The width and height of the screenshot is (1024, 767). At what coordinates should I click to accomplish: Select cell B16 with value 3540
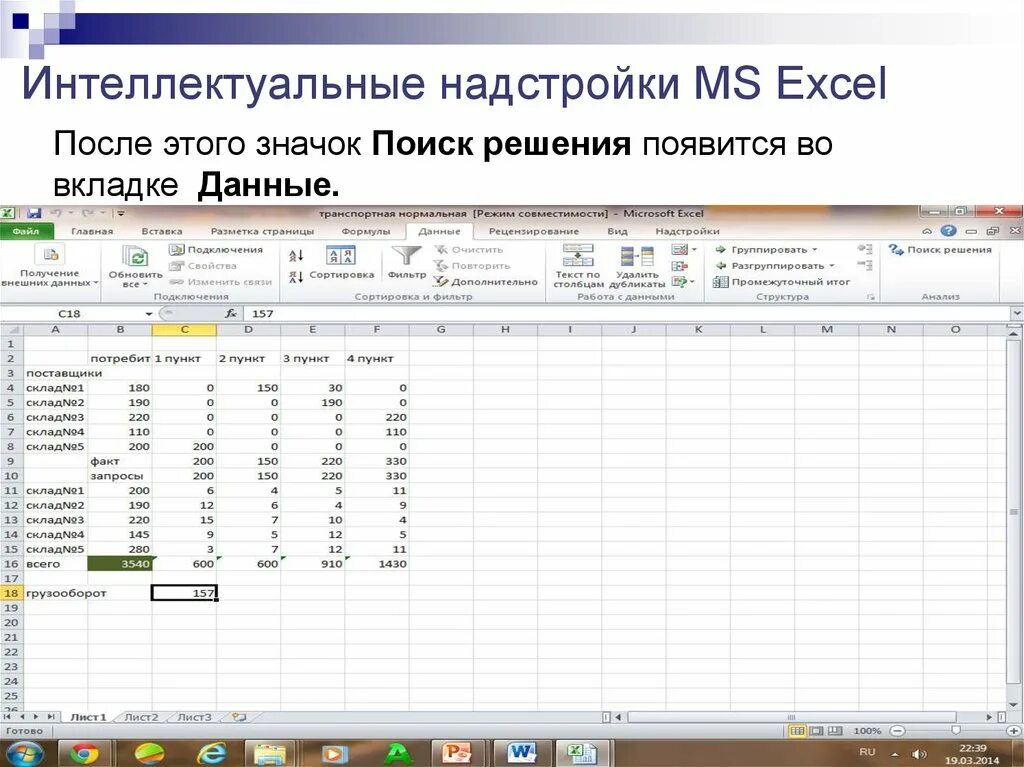tap(120, 563)
